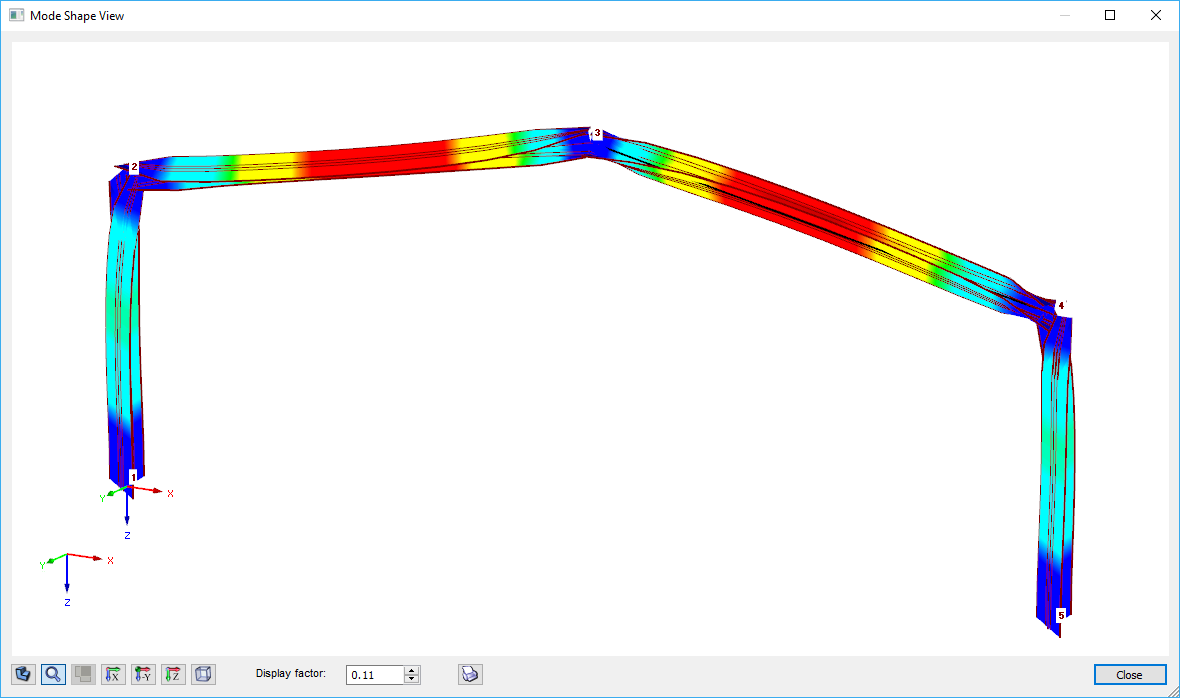Image resolution: width=1180 pixels, height=698 pixels.
Task: Maximize the Mode Shape View window
Action: [1110, 15]
